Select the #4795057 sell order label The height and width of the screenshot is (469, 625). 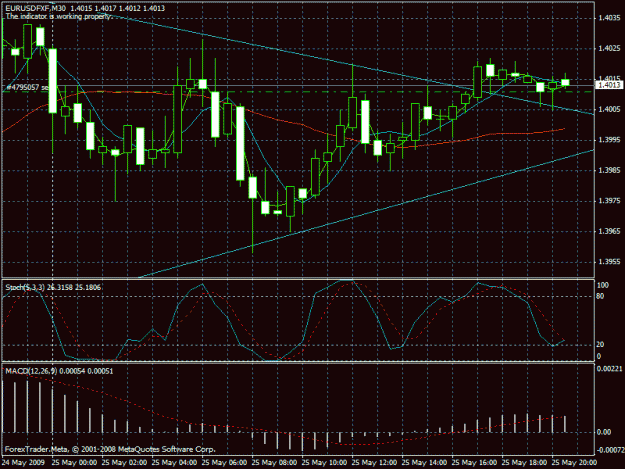(27, 87)
